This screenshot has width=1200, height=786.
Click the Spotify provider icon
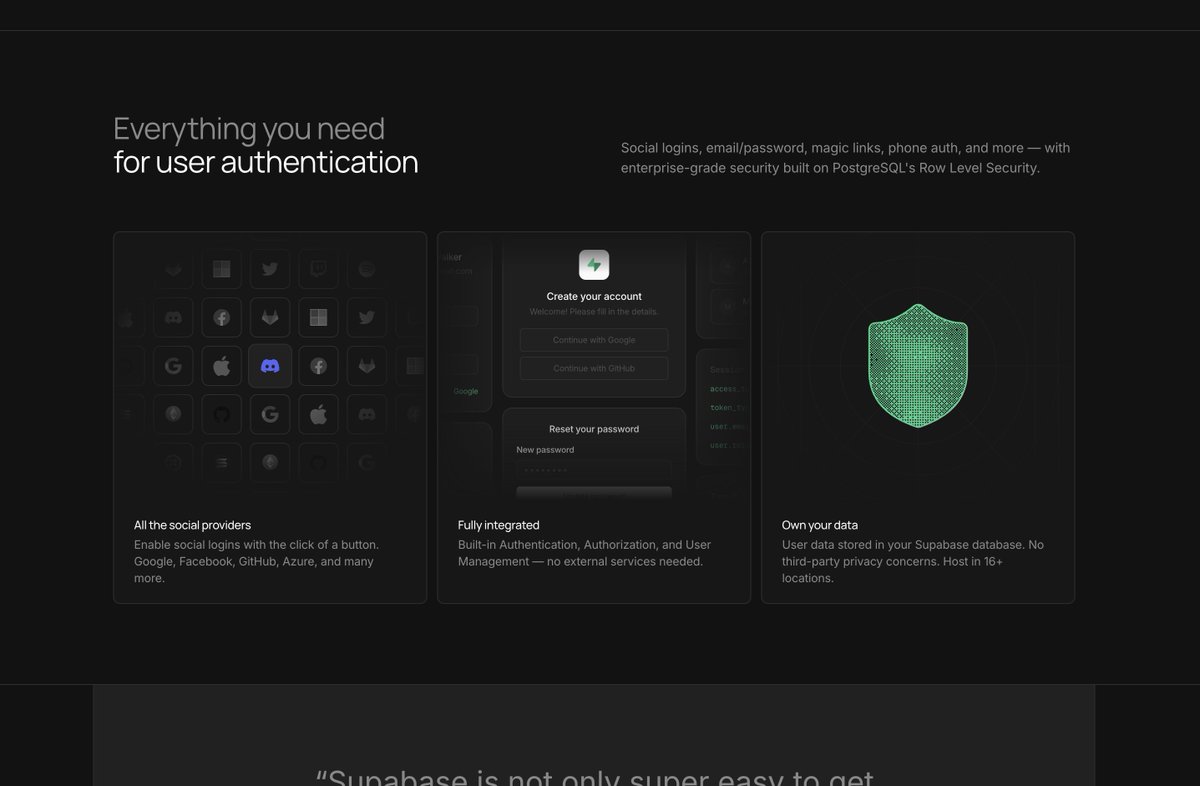[367, 269]
